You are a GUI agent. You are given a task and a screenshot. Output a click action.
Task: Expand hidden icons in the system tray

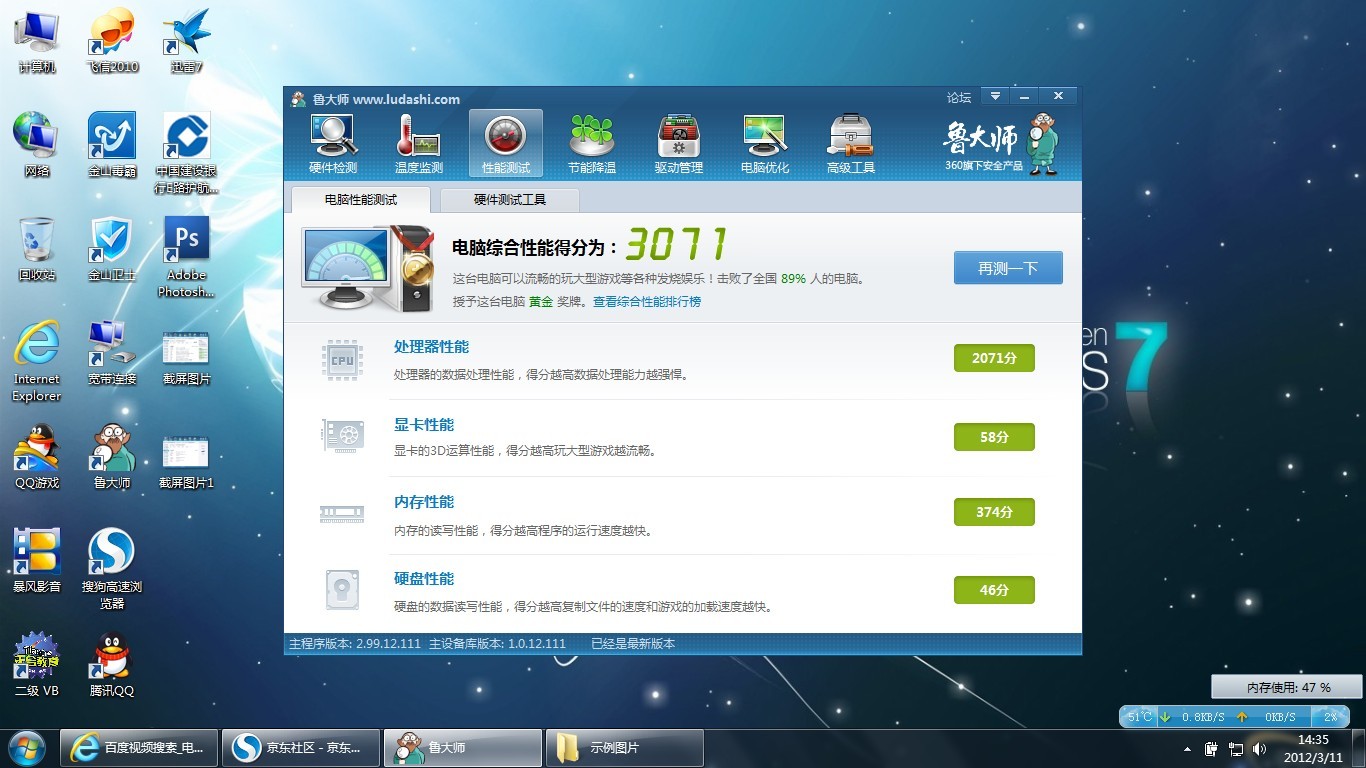pos(1185,747)
